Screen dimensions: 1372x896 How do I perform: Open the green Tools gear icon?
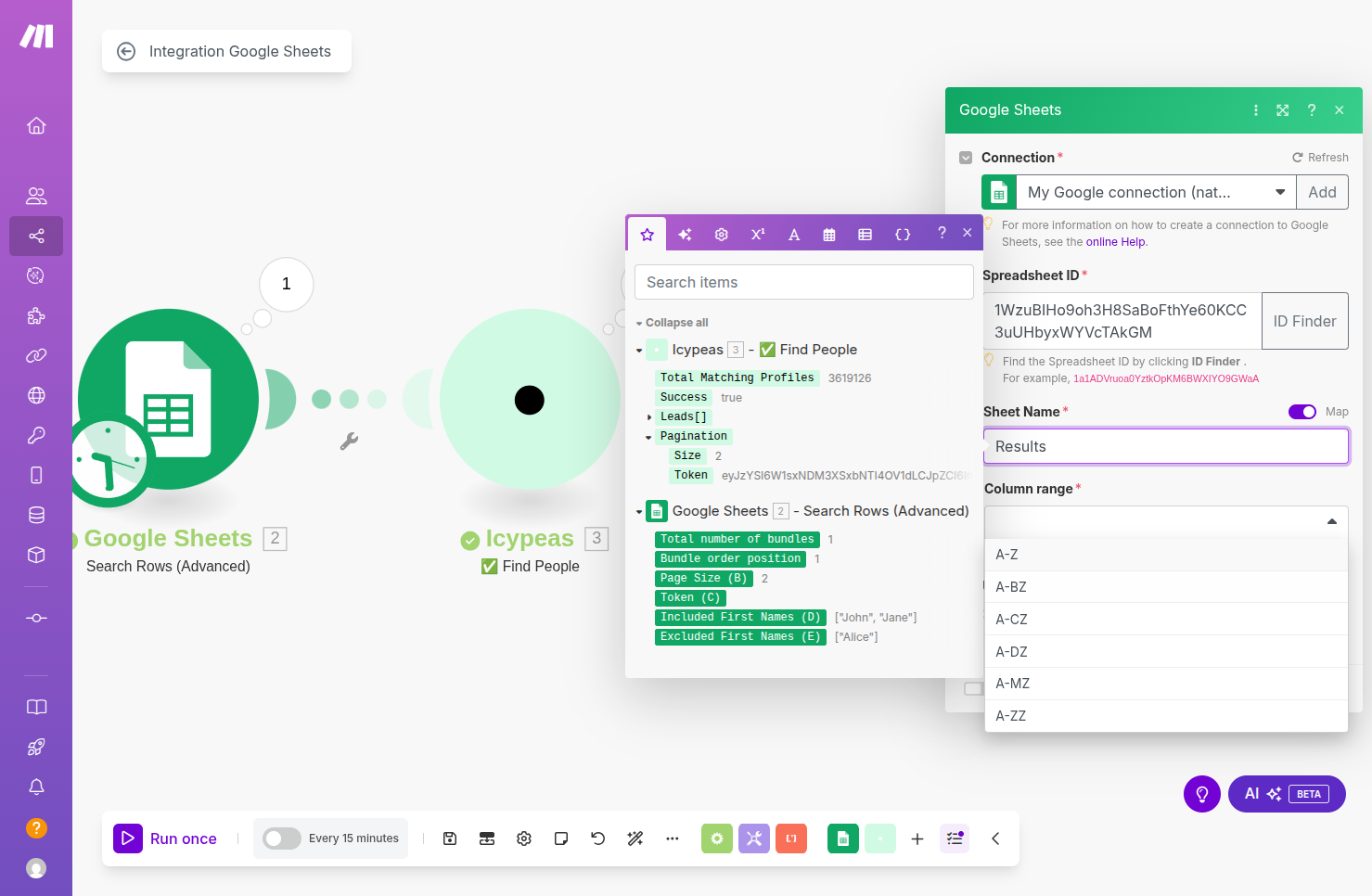717,838
